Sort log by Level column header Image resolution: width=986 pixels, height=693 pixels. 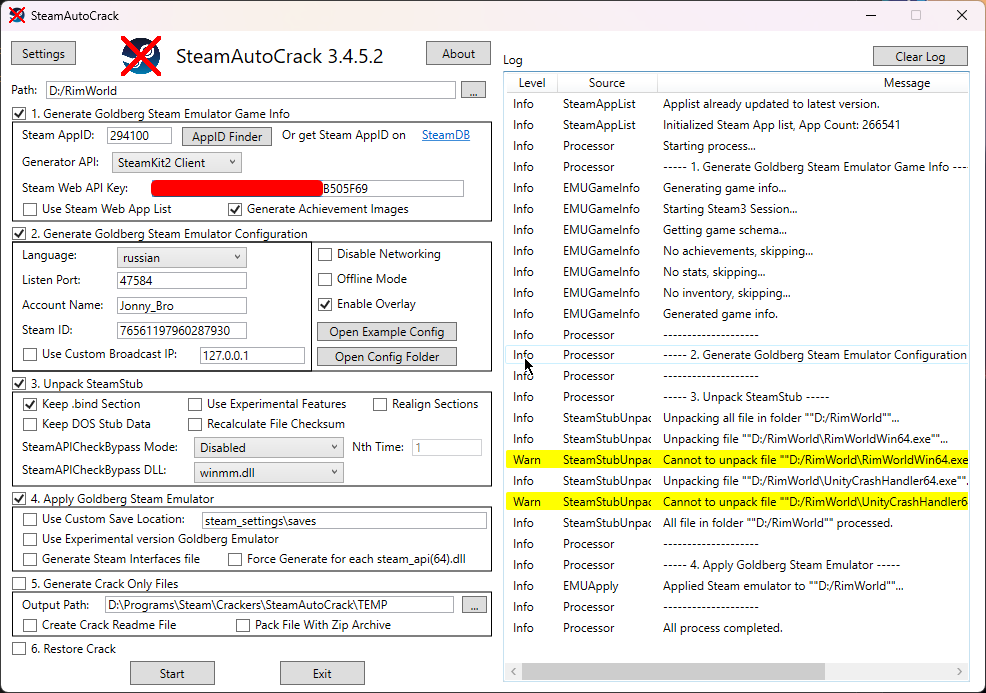pyautogui.click(x=531, y=83)
